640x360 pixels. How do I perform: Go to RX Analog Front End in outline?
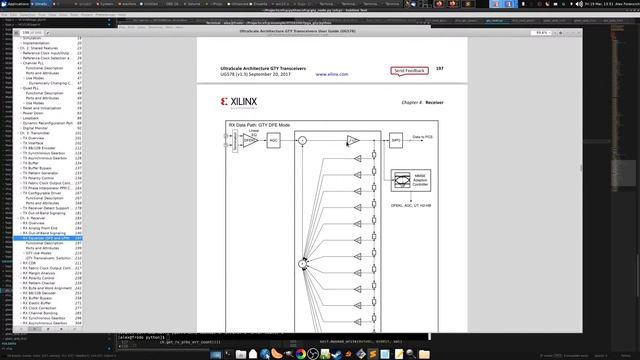coord(40,228)
